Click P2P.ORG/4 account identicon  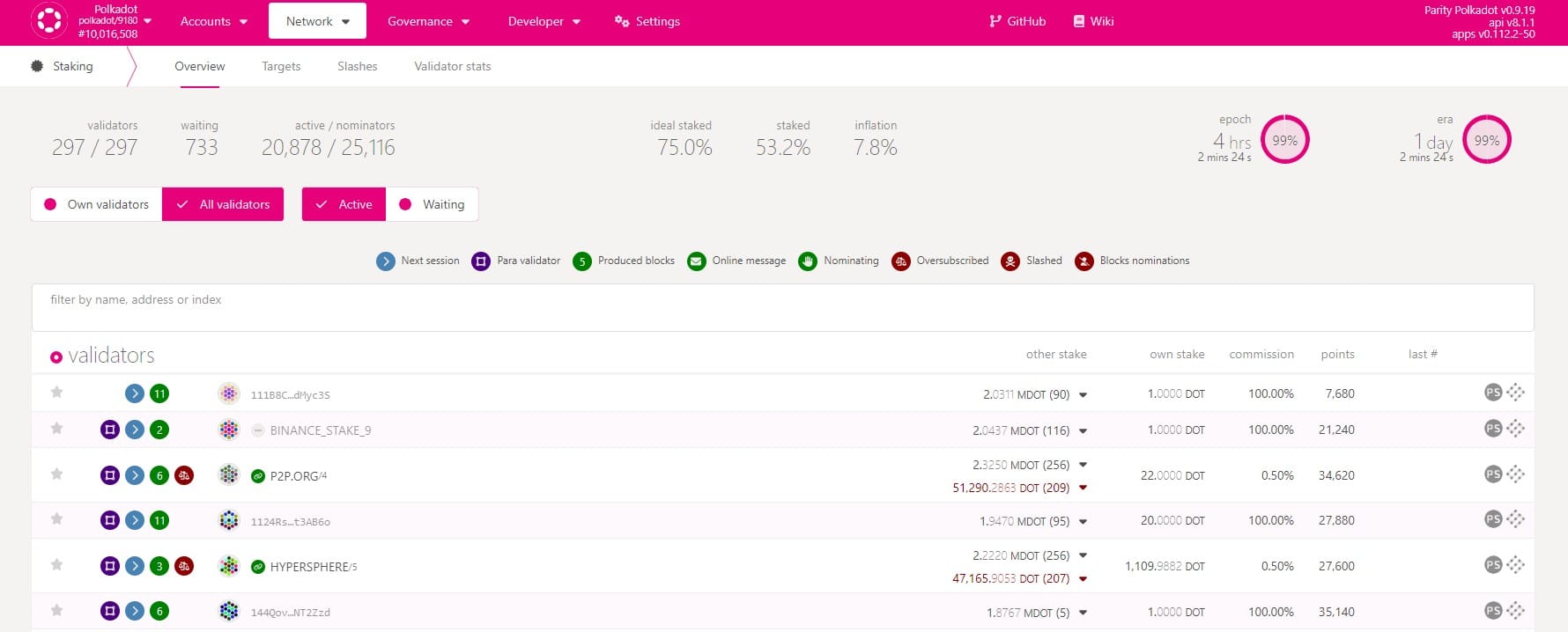click(229, 475)
